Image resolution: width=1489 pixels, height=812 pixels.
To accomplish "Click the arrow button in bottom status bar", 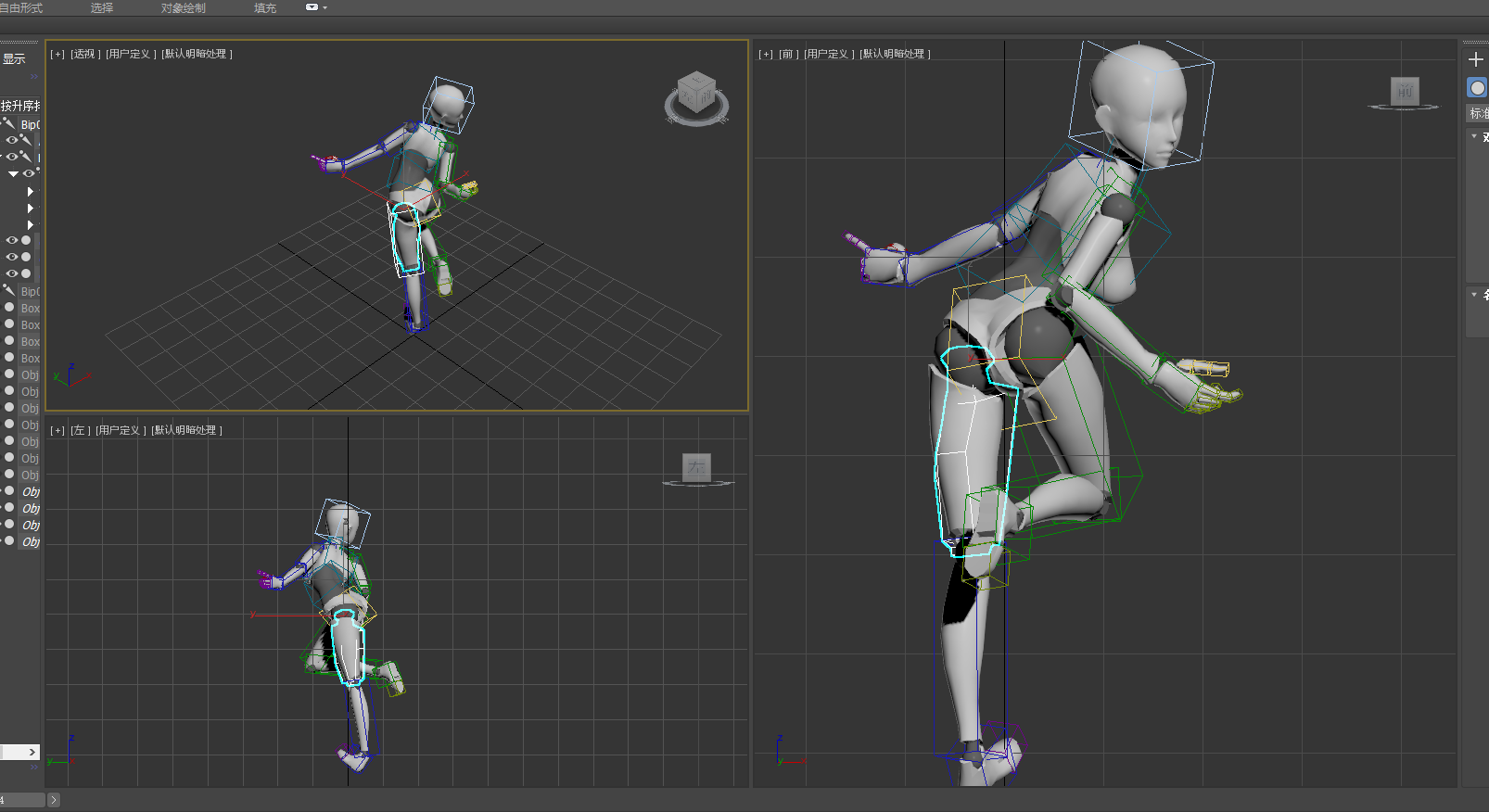I will point(54,800).
